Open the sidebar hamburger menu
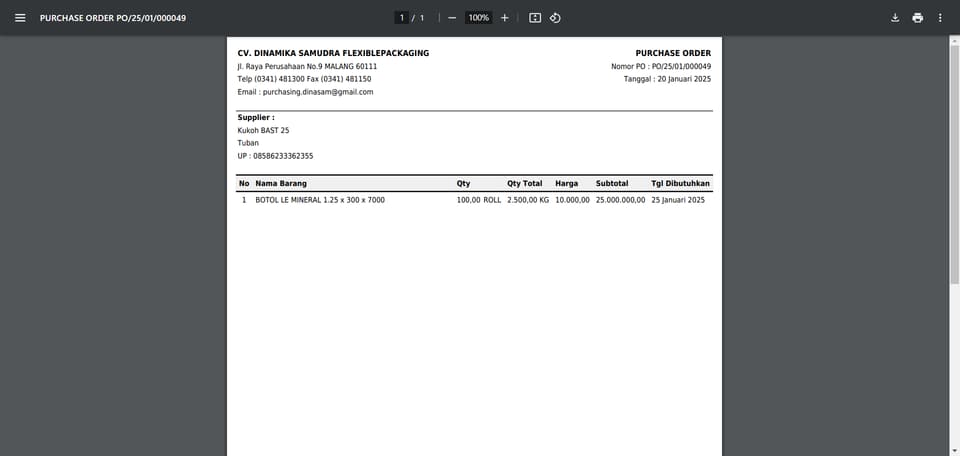960x456 pixels. coord(20,18)
